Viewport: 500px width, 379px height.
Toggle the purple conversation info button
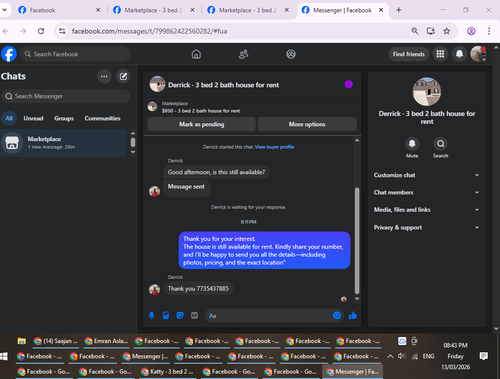[x=349, y=84]
